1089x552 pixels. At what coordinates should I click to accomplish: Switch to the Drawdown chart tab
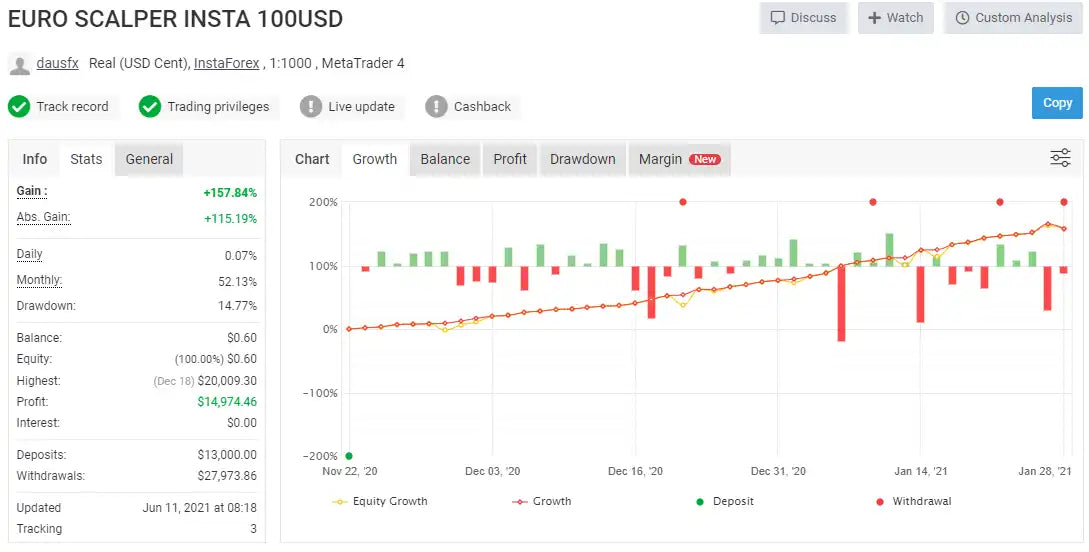click(582, 159)
